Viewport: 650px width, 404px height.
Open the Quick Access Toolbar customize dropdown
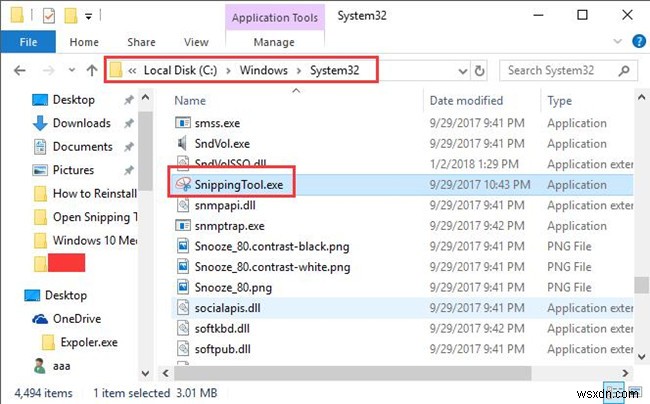click(x=88, y=17)
